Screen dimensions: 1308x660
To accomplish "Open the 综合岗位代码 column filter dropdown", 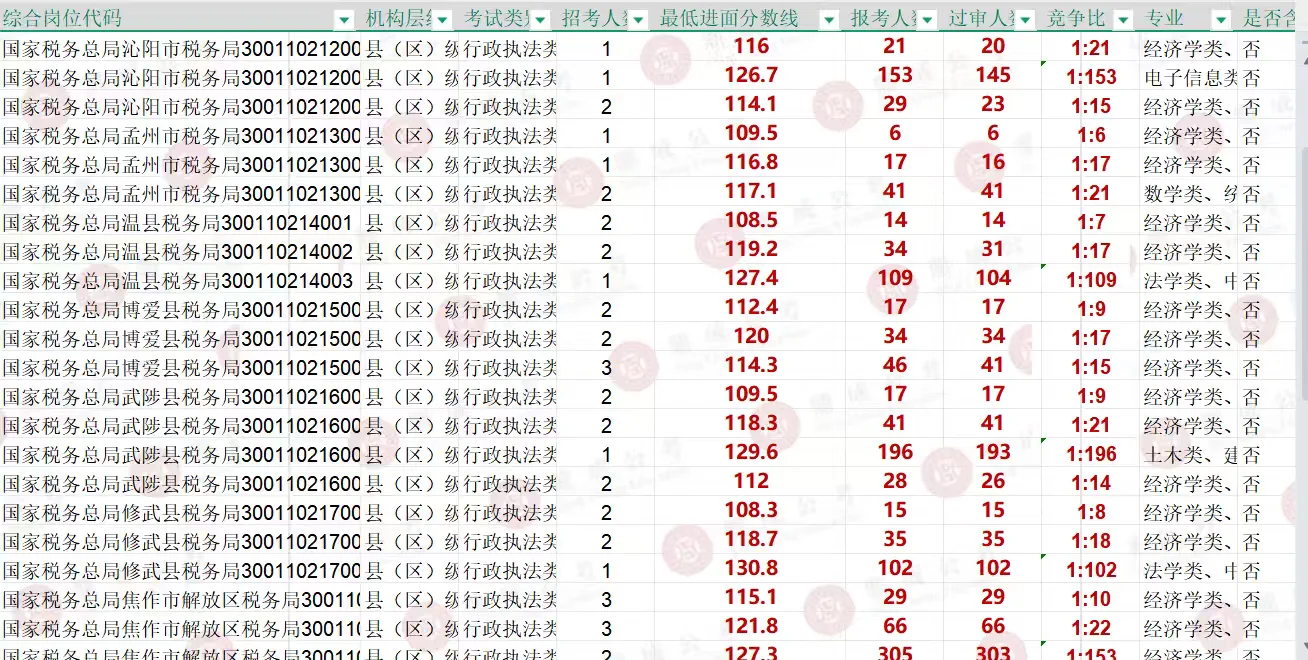I will (345, 19).
